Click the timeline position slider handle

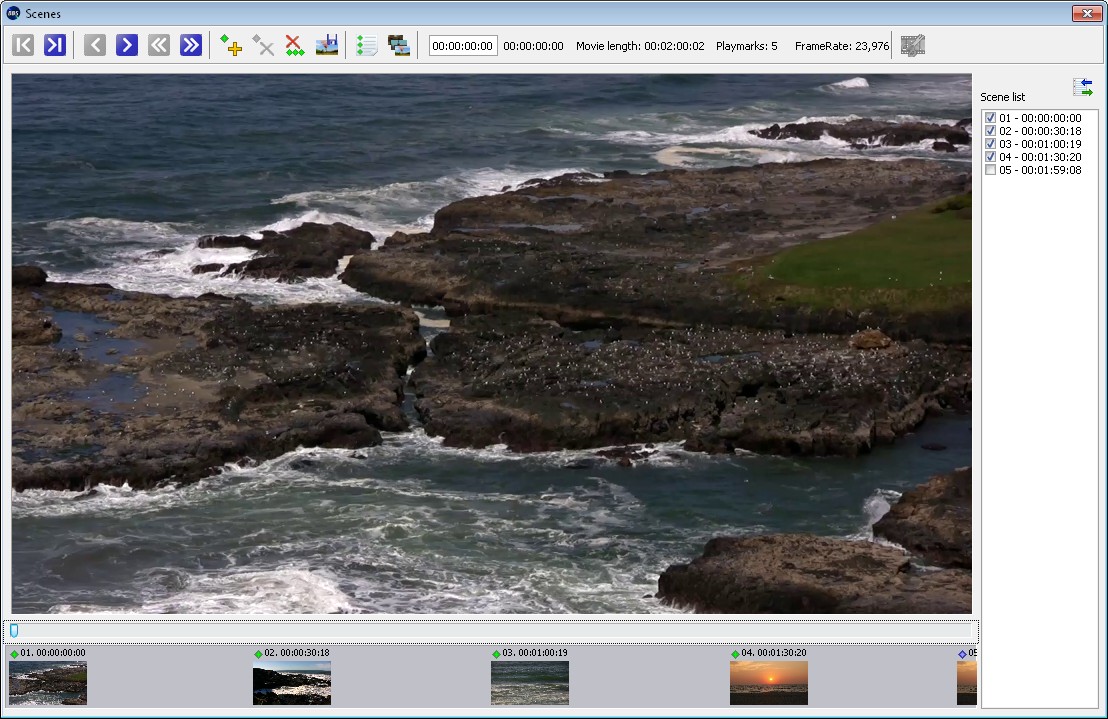click(13, 630)
